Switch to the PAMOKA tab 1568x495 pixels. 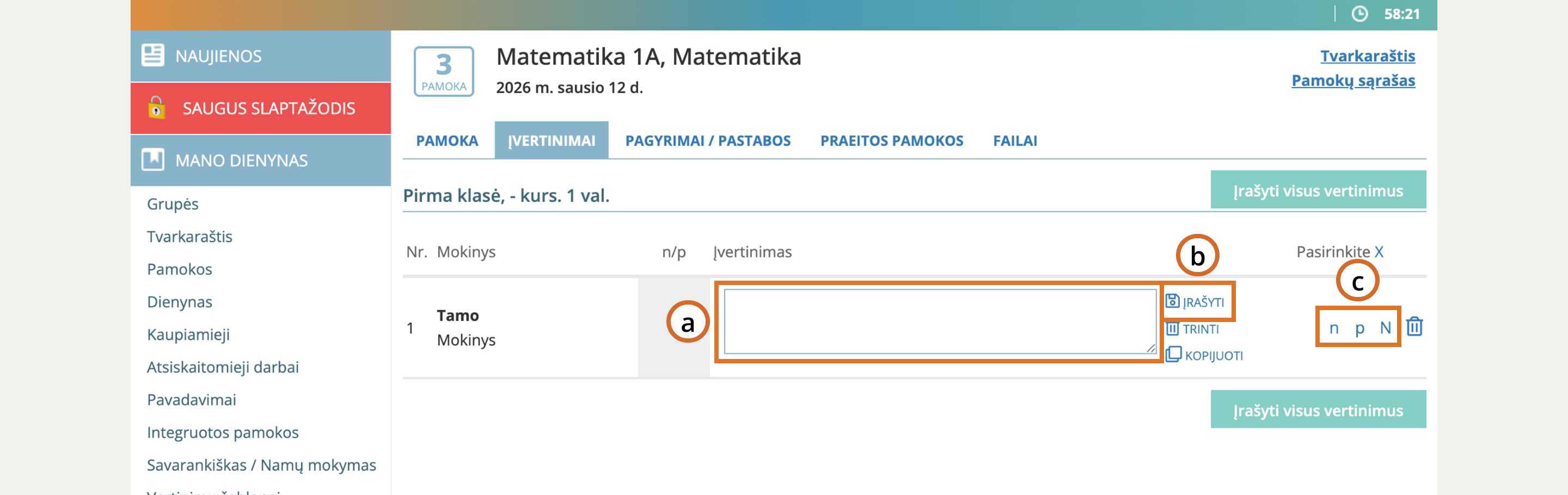coord(447,140)
